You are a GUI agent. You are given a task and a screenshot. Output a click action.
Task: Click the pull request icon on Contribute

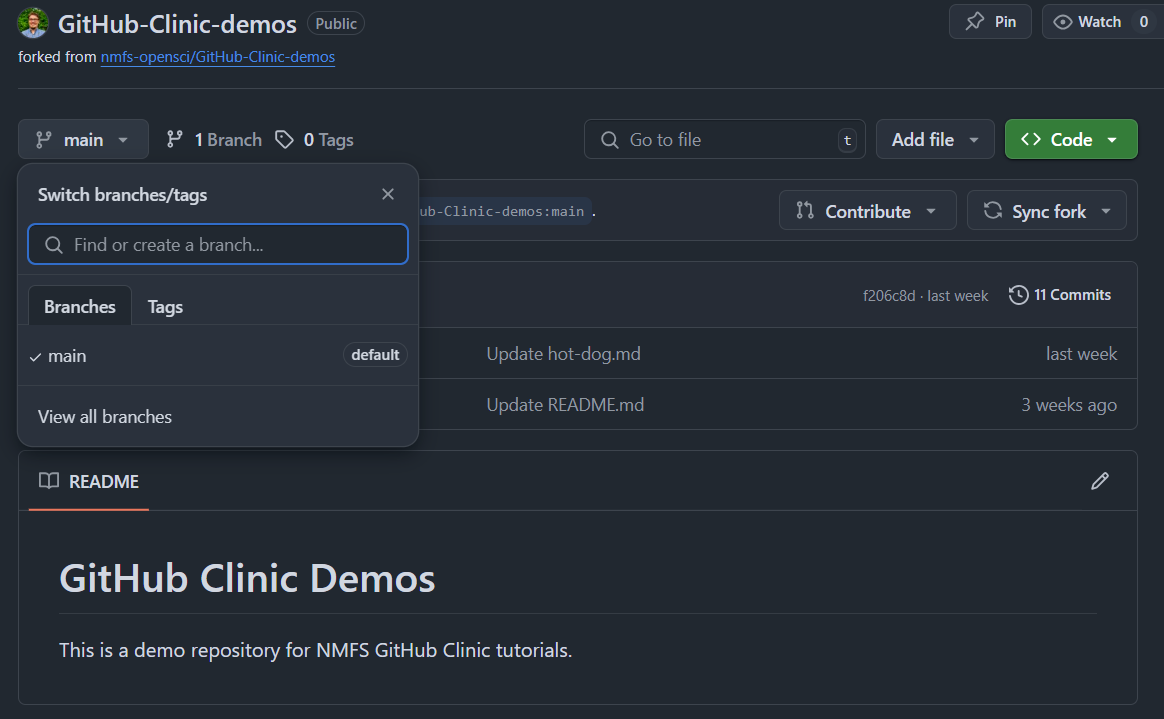[805, 211]
